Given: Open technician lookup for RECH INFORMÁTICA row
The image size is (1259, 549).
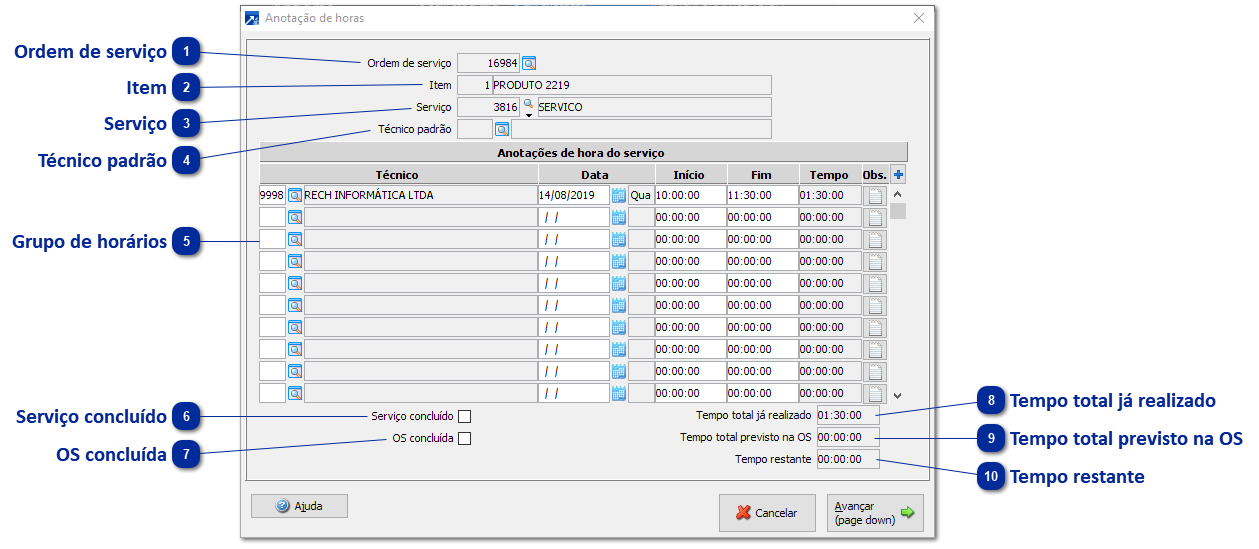Looking at the screenshot, I should tap(295, 195).
